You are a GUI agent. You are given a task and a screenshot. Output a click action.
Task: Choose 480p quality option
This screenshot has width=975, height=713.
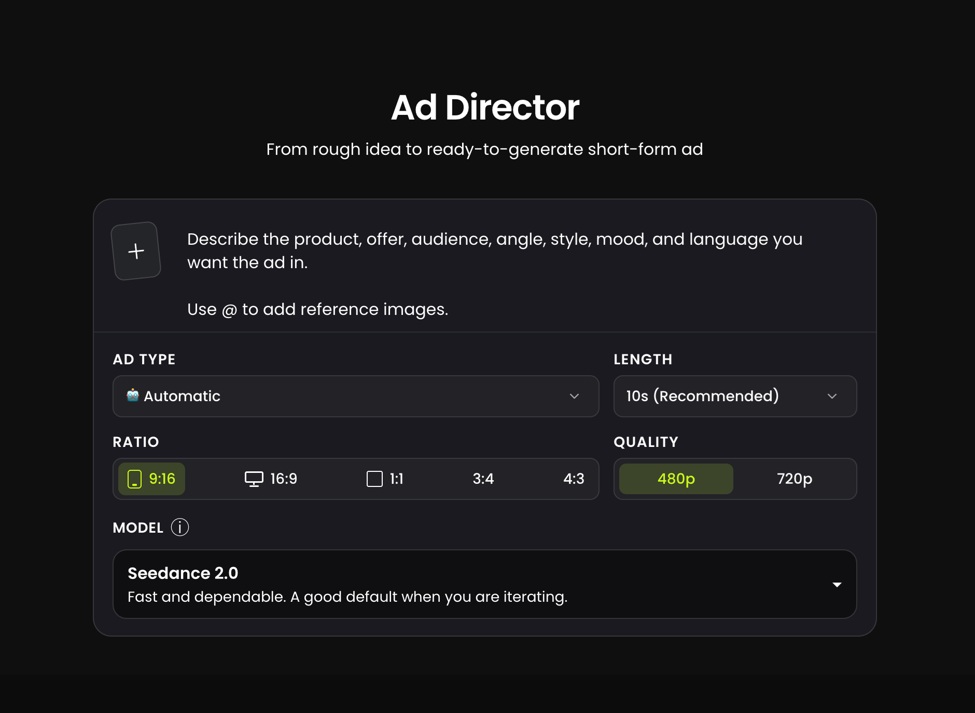[x=676, y=479]
